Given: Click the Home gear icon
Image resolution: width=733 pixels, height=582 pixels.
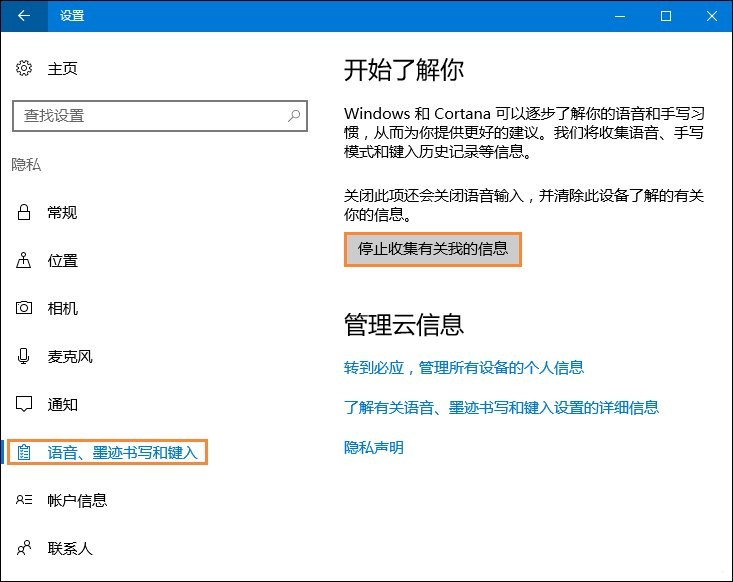Looking at the screenshot, I should [24, 69].
